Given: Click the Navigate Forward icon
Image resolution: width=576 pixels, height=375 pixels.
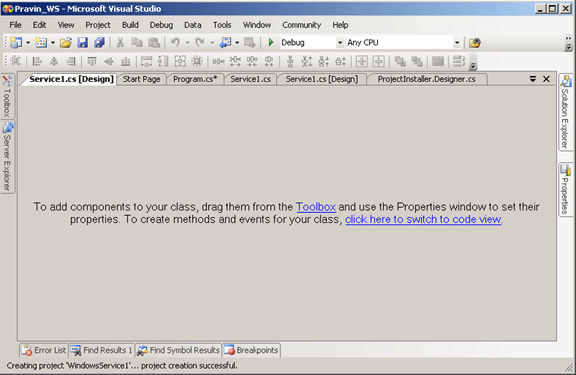Looking at the screenshot, I should pos(250,43).
